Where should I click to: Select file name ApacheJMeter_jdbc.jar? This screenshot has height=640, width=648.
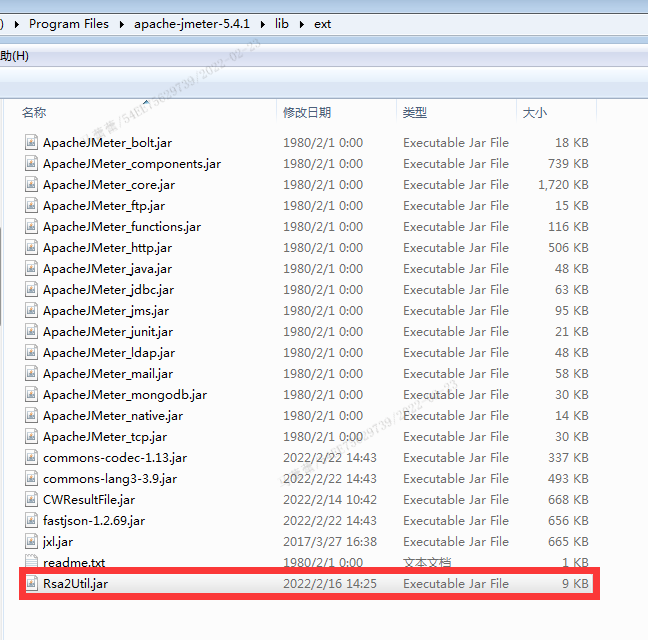point(108,290)
